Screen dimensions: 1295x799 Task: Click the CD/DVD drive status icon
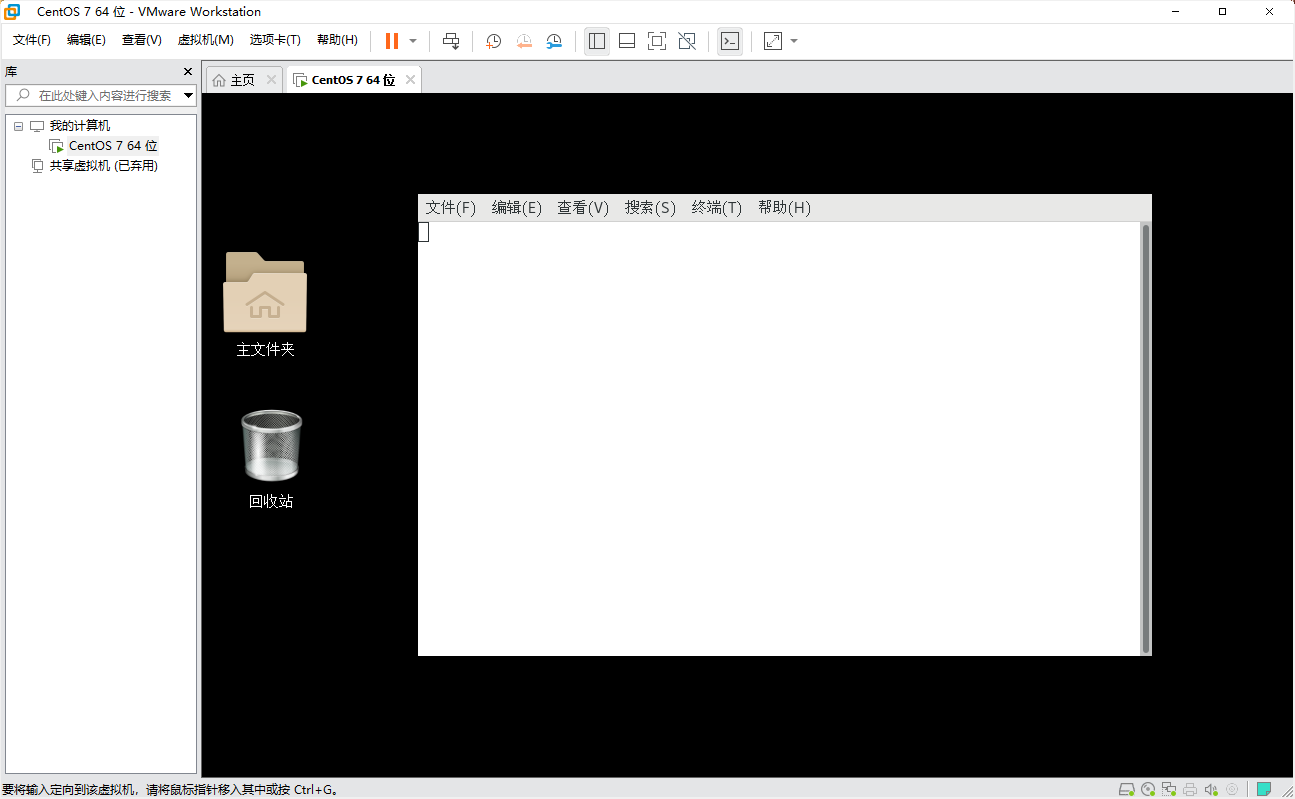1148,790
